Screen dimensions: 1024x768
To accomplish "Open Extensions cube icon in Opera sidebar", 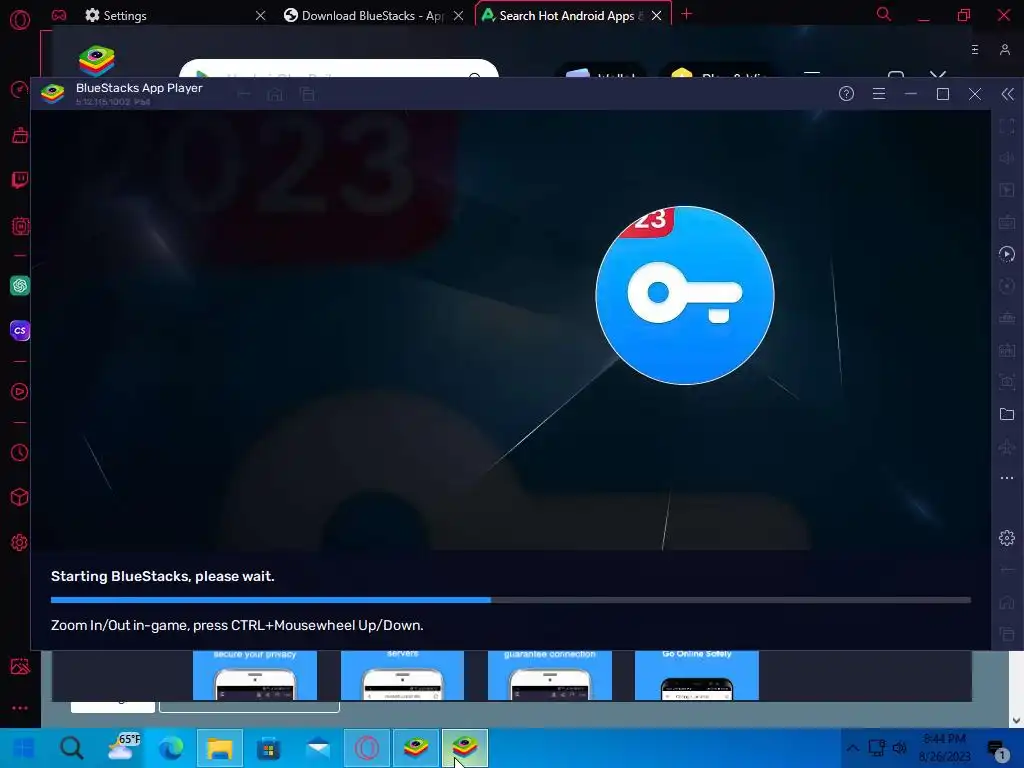I will 20,498.
